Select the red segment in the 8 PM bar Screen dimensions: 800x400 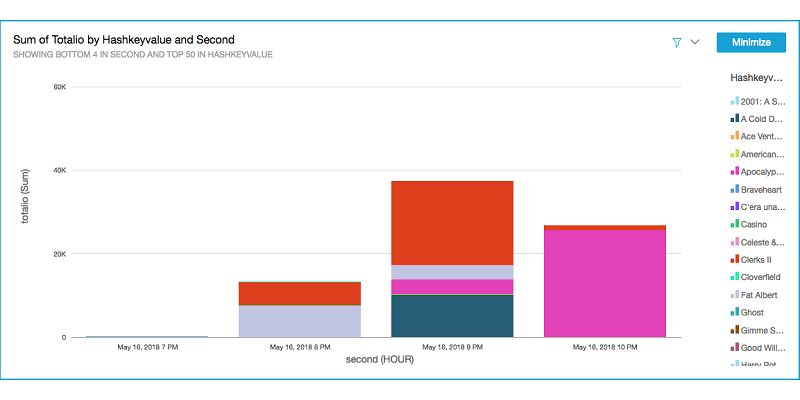coord(300,293)
